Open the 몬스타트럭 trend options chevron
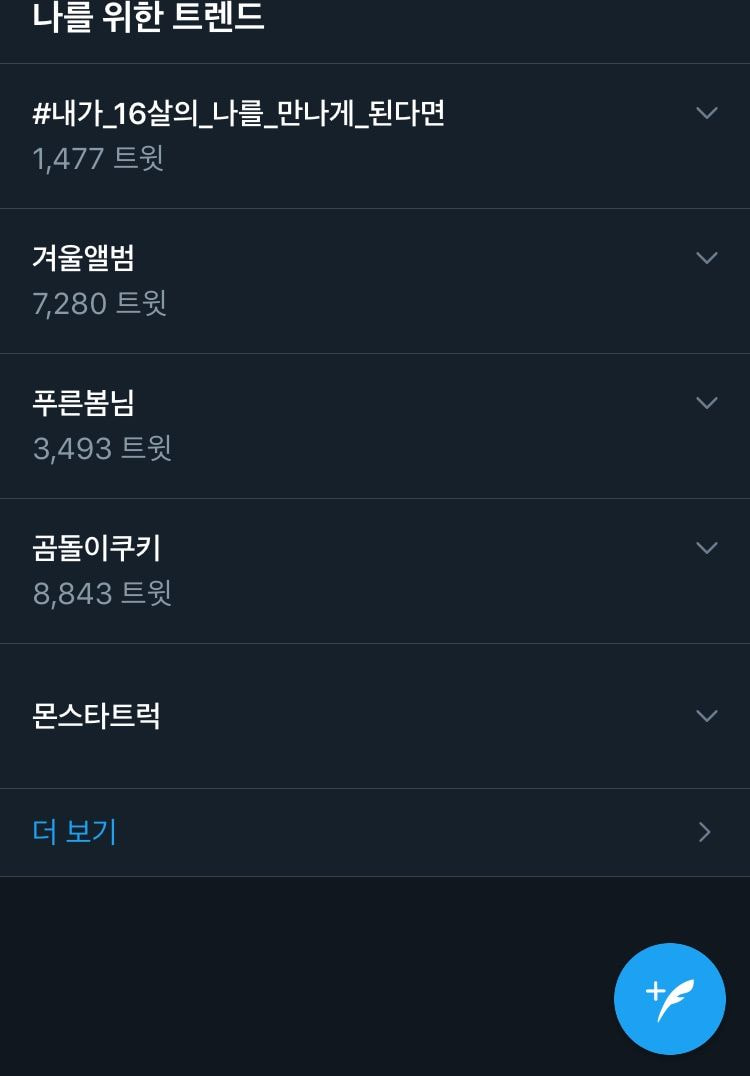The height and width of the screenshot is (1076, 750). point(707,716)
